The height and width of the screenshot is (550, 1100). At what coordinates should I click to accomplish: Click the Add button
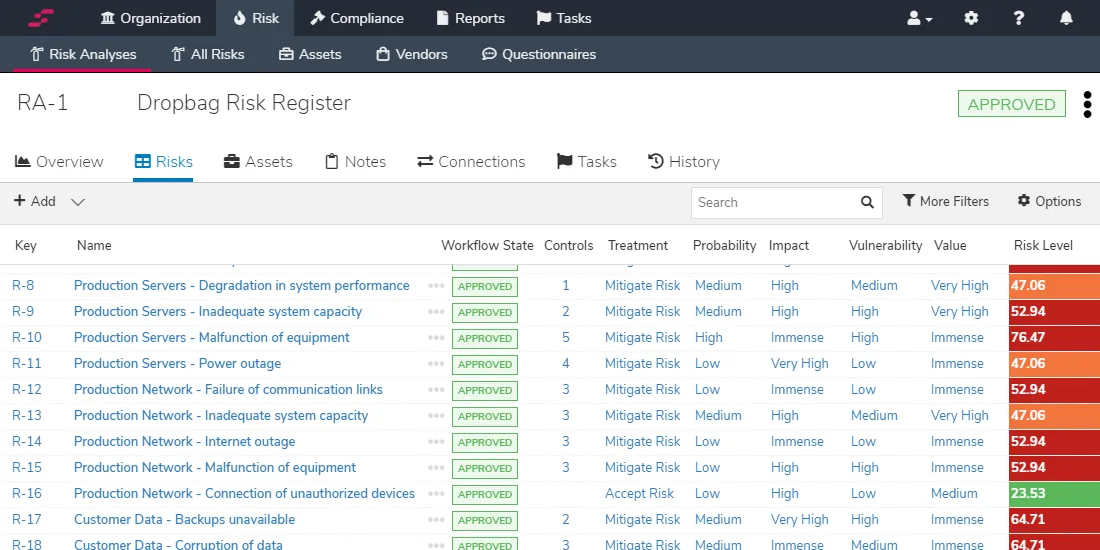(x=35, y=201)
